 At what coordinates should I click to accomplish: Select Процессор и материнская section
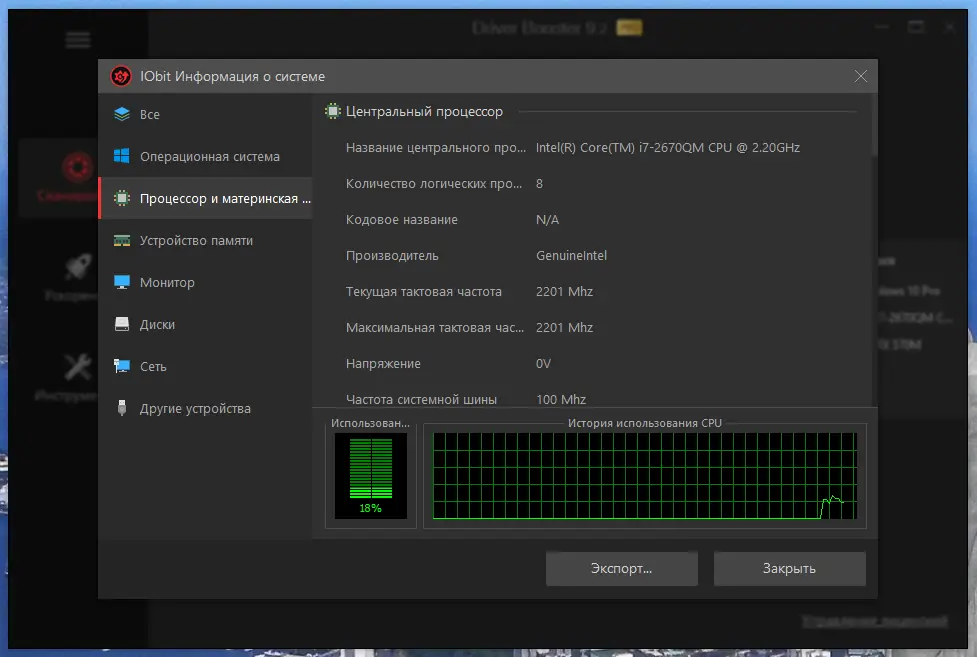(x=205, y=198)
